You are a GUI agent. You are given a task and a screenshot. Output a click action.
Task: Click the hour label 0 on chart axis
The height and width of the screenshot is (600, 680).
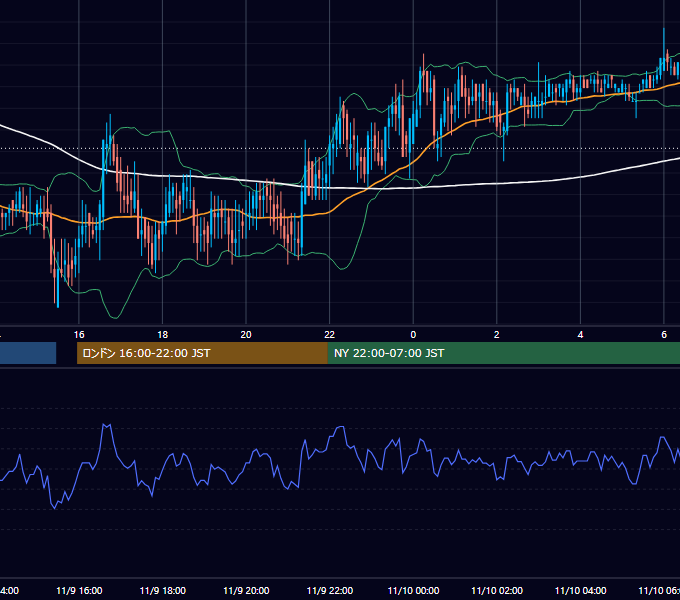click(413, 335)
